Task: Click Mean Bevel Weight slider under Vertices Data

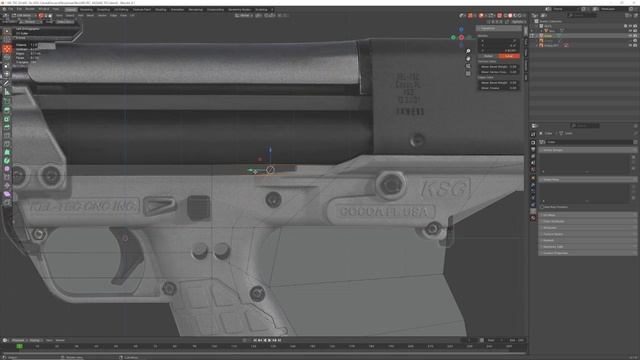Action: point(498,67)
